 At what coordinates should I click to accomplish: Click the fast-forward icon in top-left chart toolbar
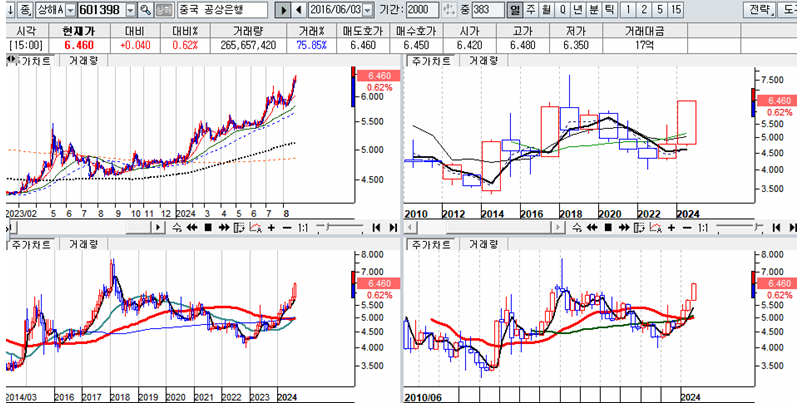click(222, 228)
